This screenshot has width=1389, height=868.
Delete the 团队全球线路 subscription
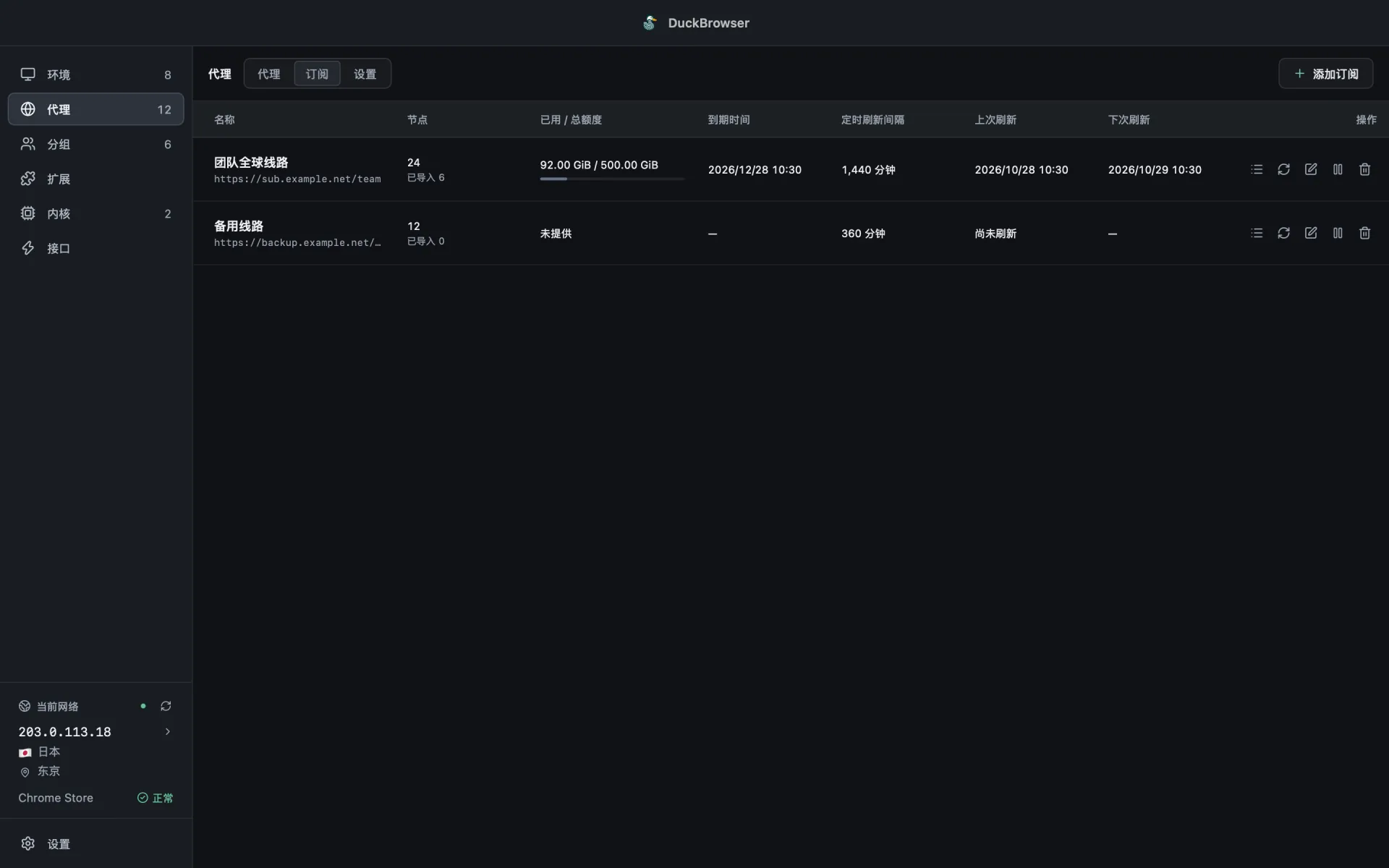click(x=1364, y=169)
